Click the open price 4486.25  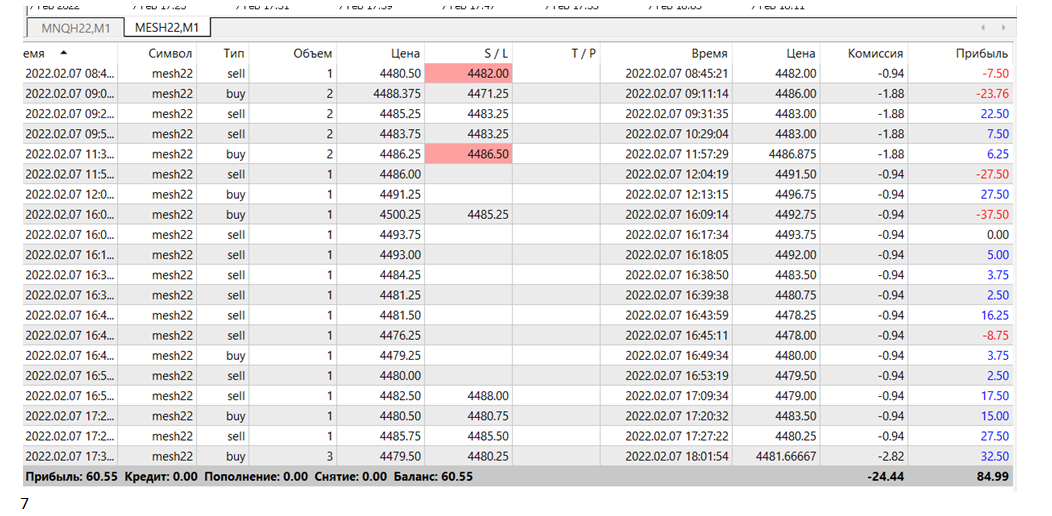click(x=400, y=154)
